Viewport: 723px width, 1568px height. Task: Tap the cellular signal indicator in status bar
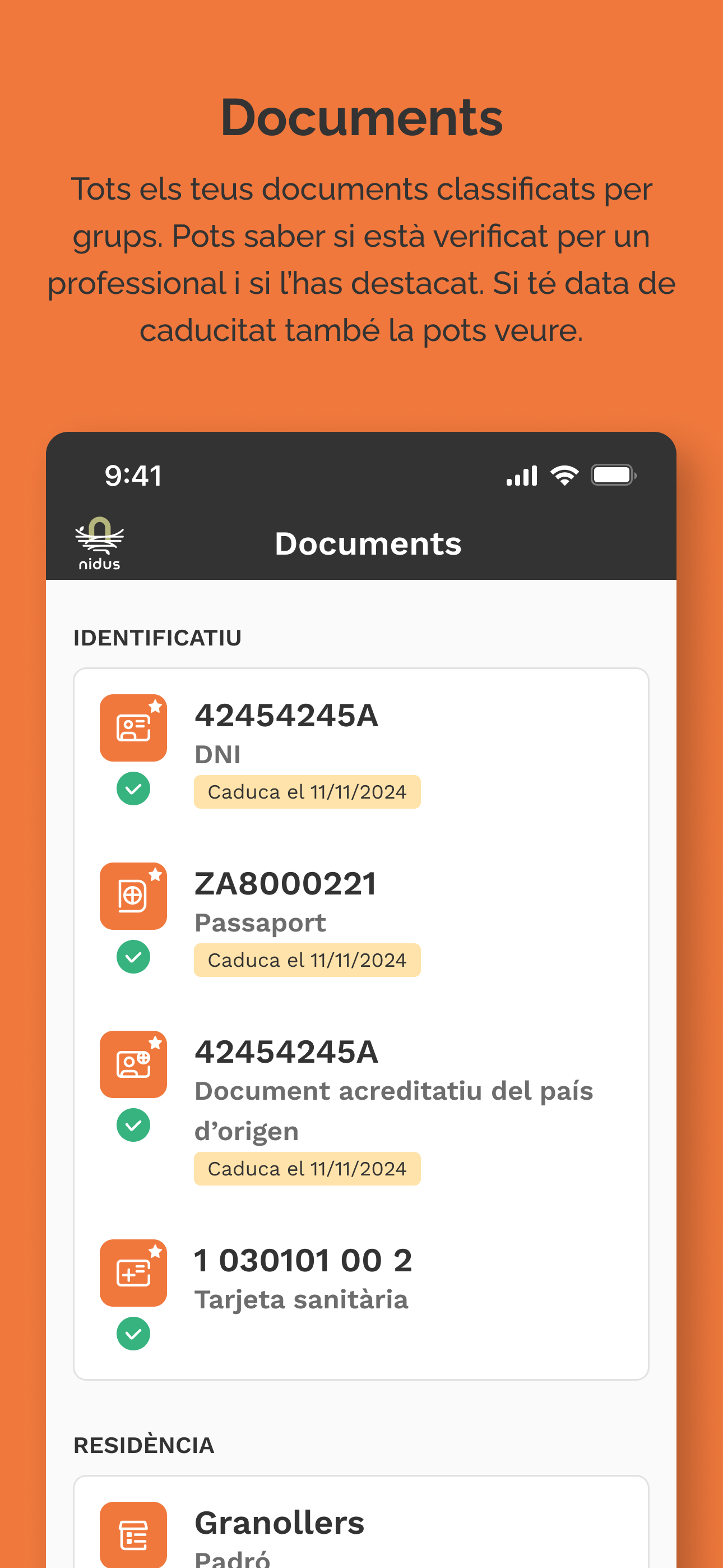pyautogui.click(x=522, y=476)
